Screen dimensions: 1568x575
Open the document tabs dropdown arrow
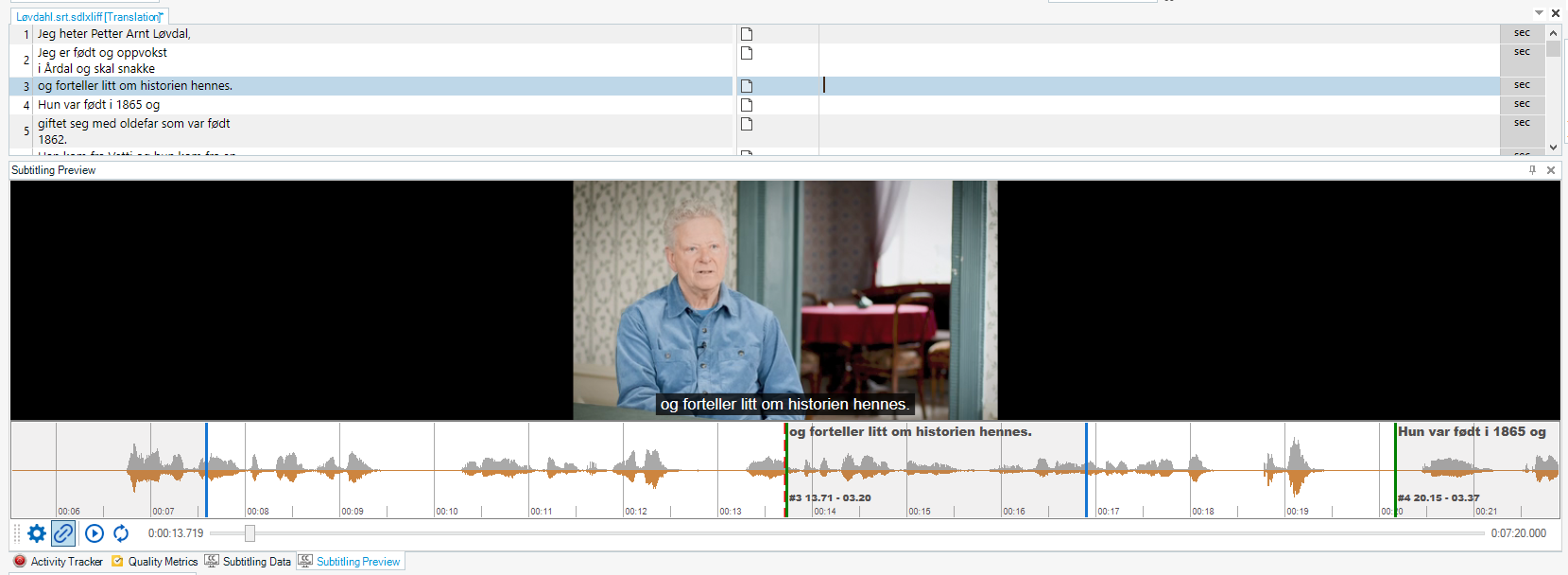tap(1539, 13)
